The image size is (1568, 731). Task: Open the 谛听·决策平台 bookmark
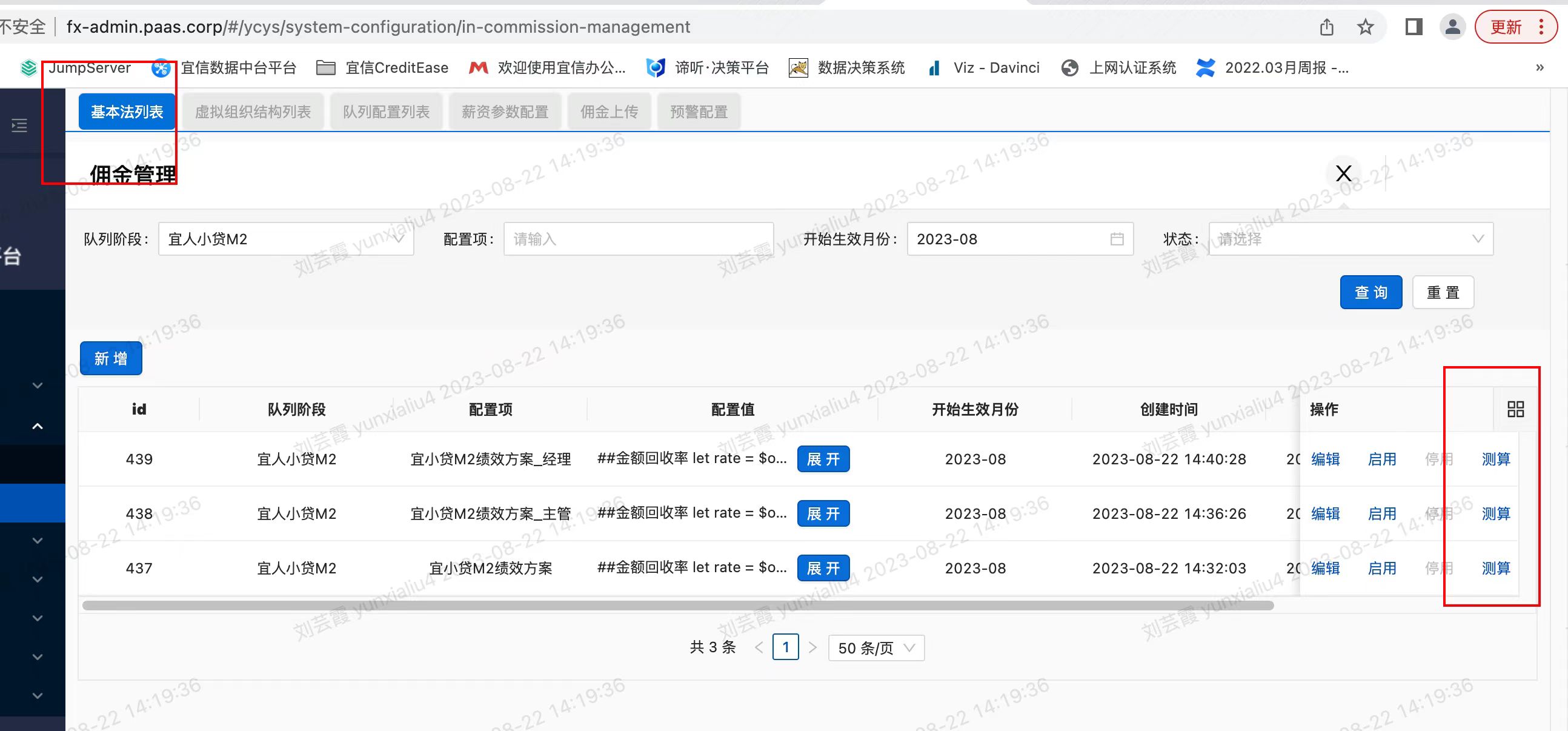708,68
